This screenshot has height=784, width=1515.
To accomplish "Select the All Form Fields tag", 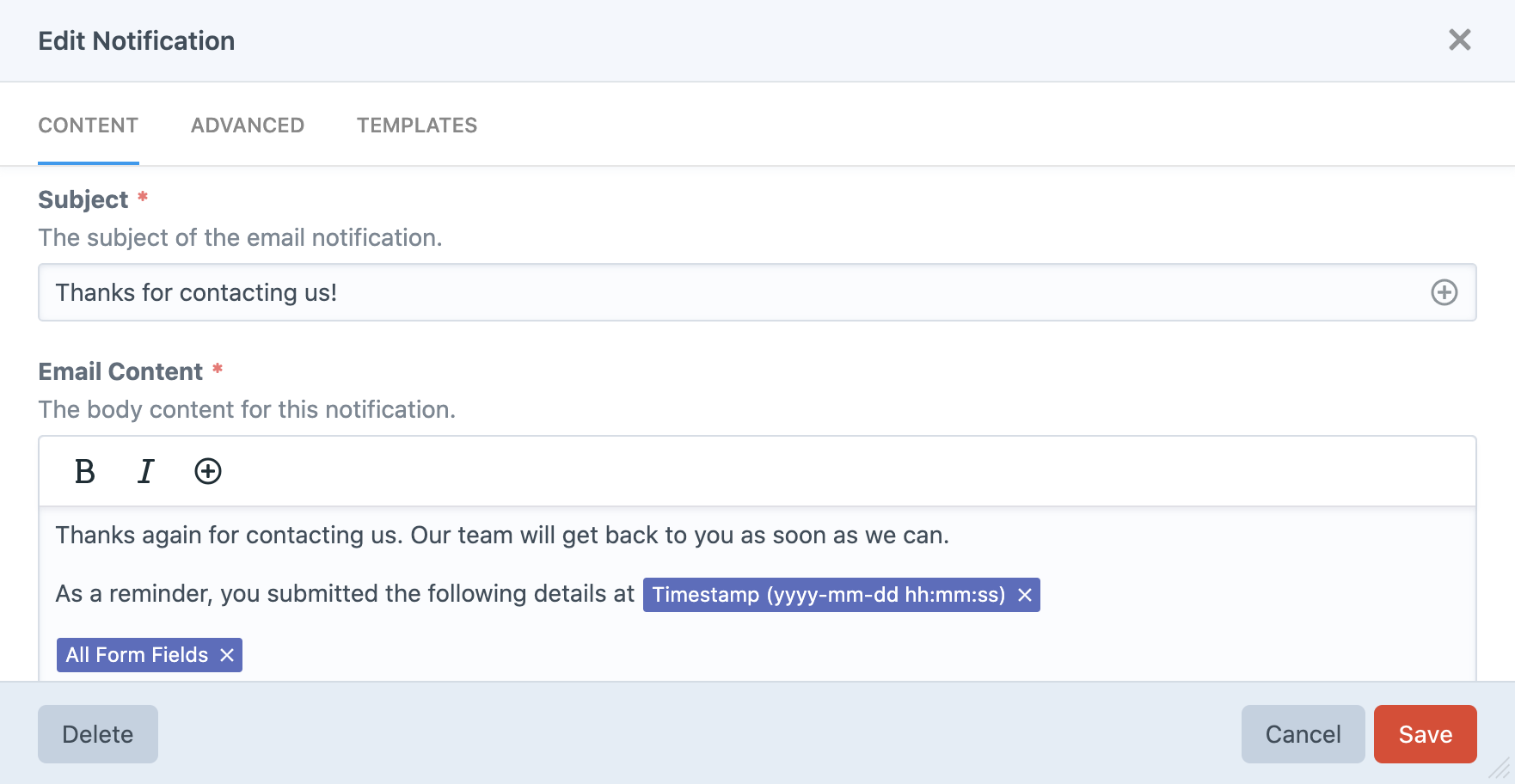I will pyautogui.click(x=138, y=655).
